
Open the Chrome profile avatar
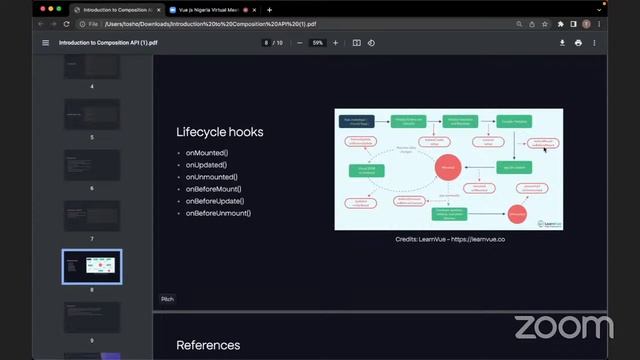coord(587,24)
